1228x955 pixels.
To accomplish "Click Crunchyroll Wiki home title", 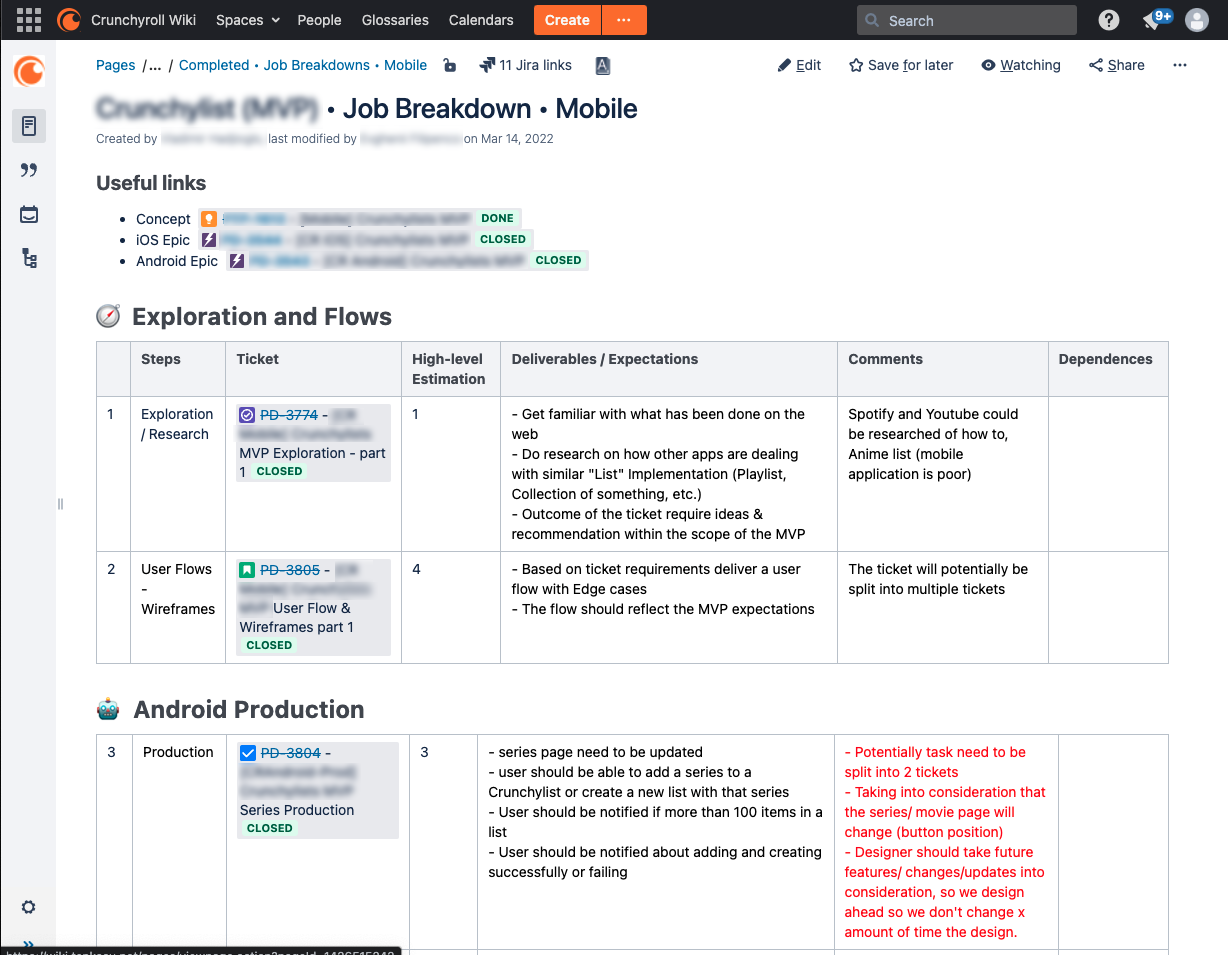I will pos(143,20).
